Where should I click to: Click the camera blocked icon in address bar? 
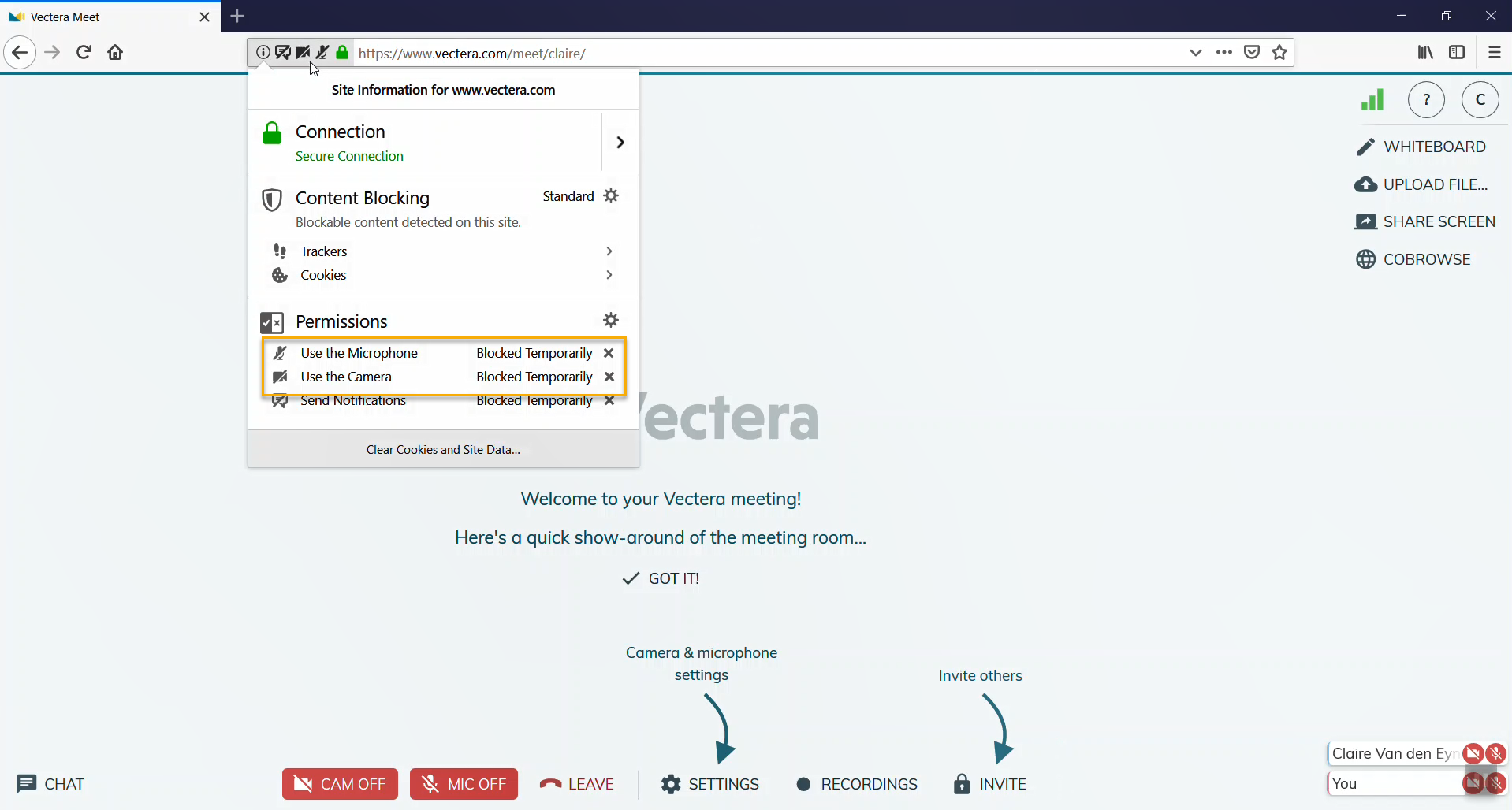[303, 53]
